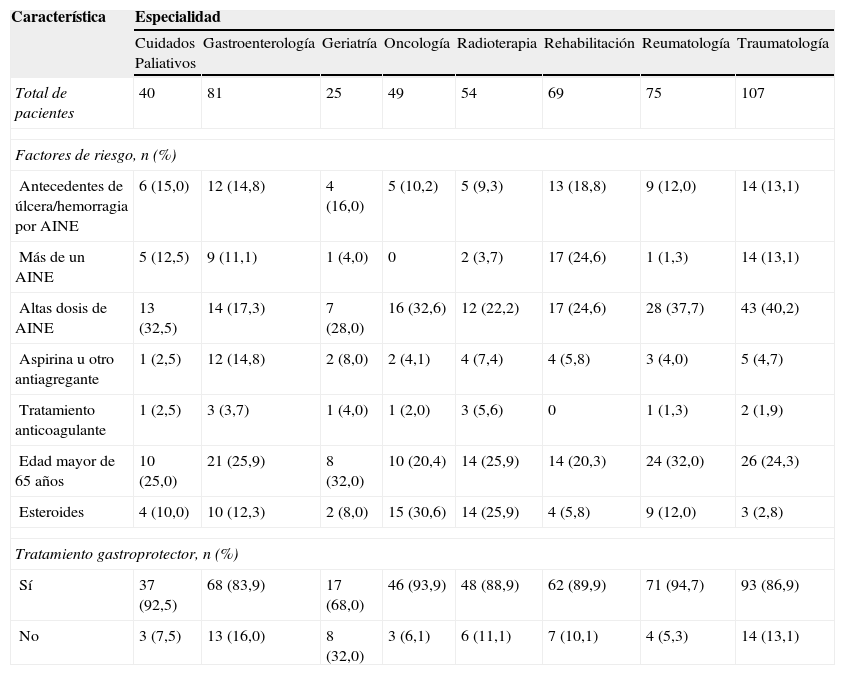The image size is (845, 675).
Task: Select the Cuidados Paliativos column header
Action: (166, 53)
